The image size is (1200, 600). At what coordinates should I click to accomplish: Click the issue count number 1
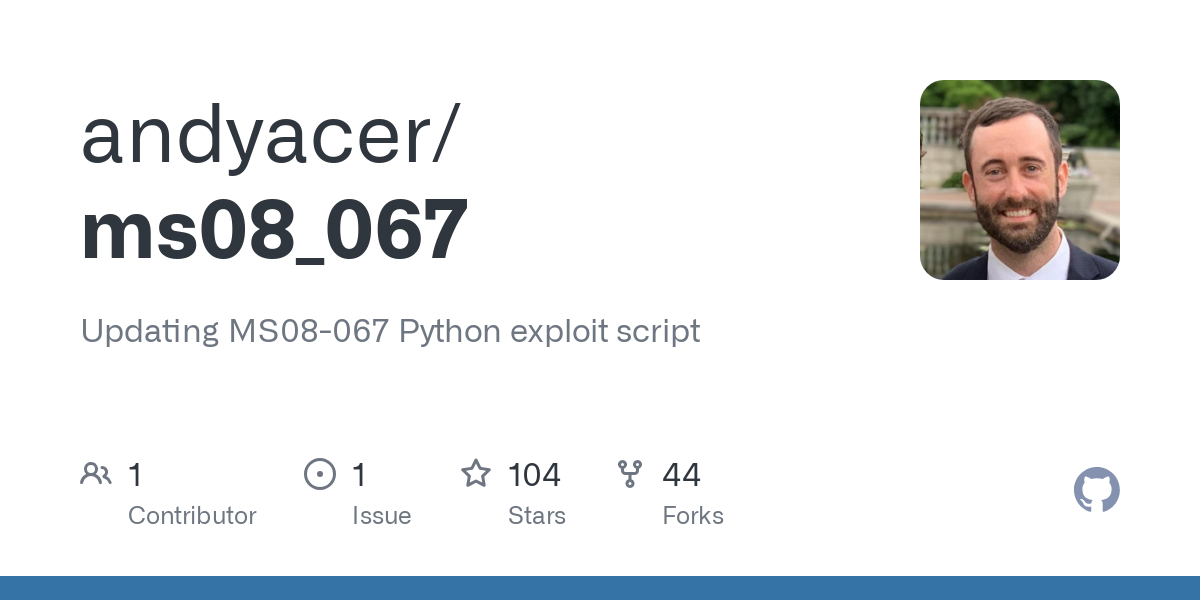click(359, 474)
